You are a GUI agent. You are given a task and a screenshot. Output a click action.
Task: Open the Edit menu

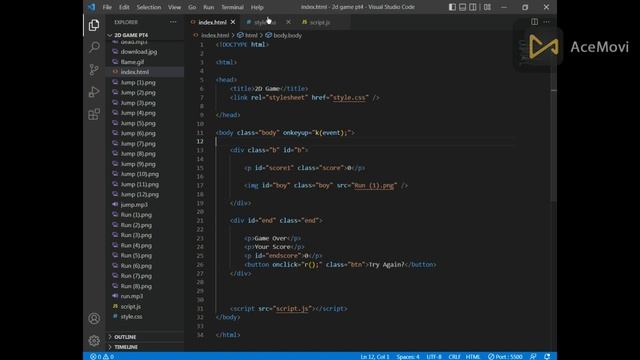(x=124, y=7)
